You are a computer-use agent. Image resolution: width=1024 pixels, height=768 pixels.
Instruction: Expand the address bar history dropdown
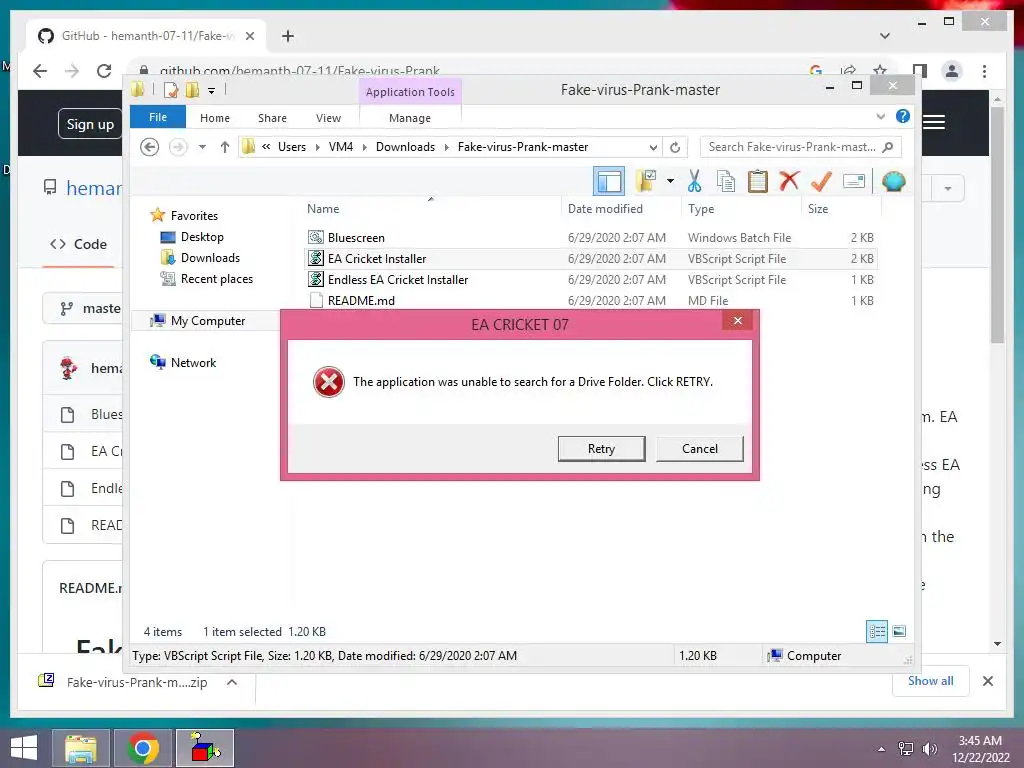[653, 147]
